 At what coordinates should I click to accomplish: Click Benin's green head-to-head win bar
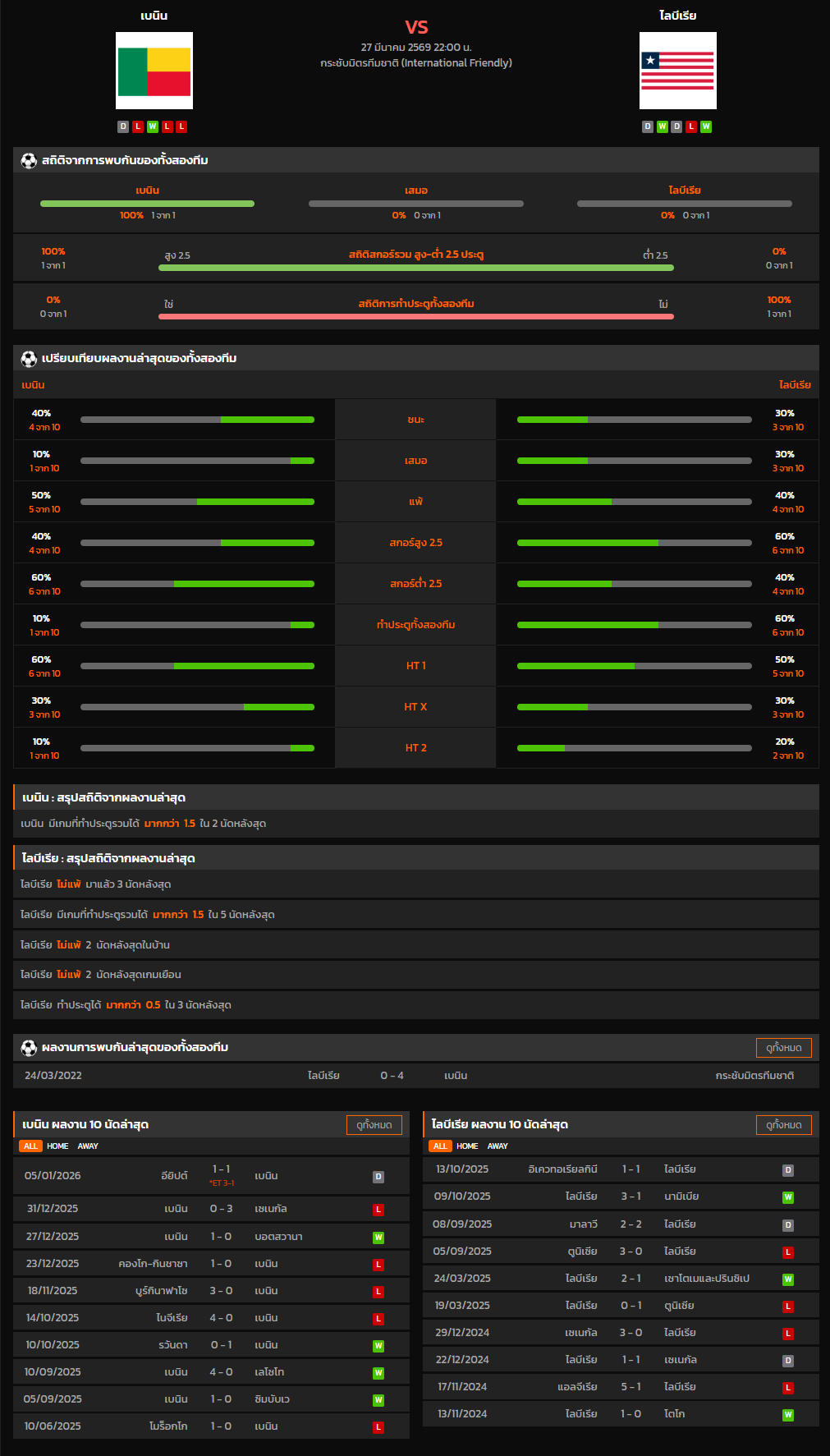click(x=147, y=204)
